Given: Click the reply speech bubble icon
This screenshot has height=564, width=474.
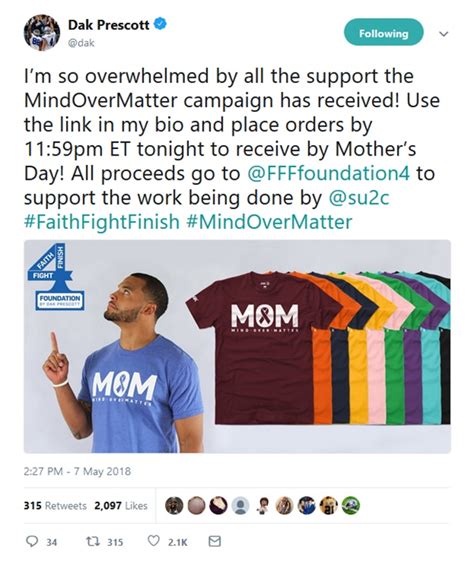Looking at the screenshot, I should point(33,541).
